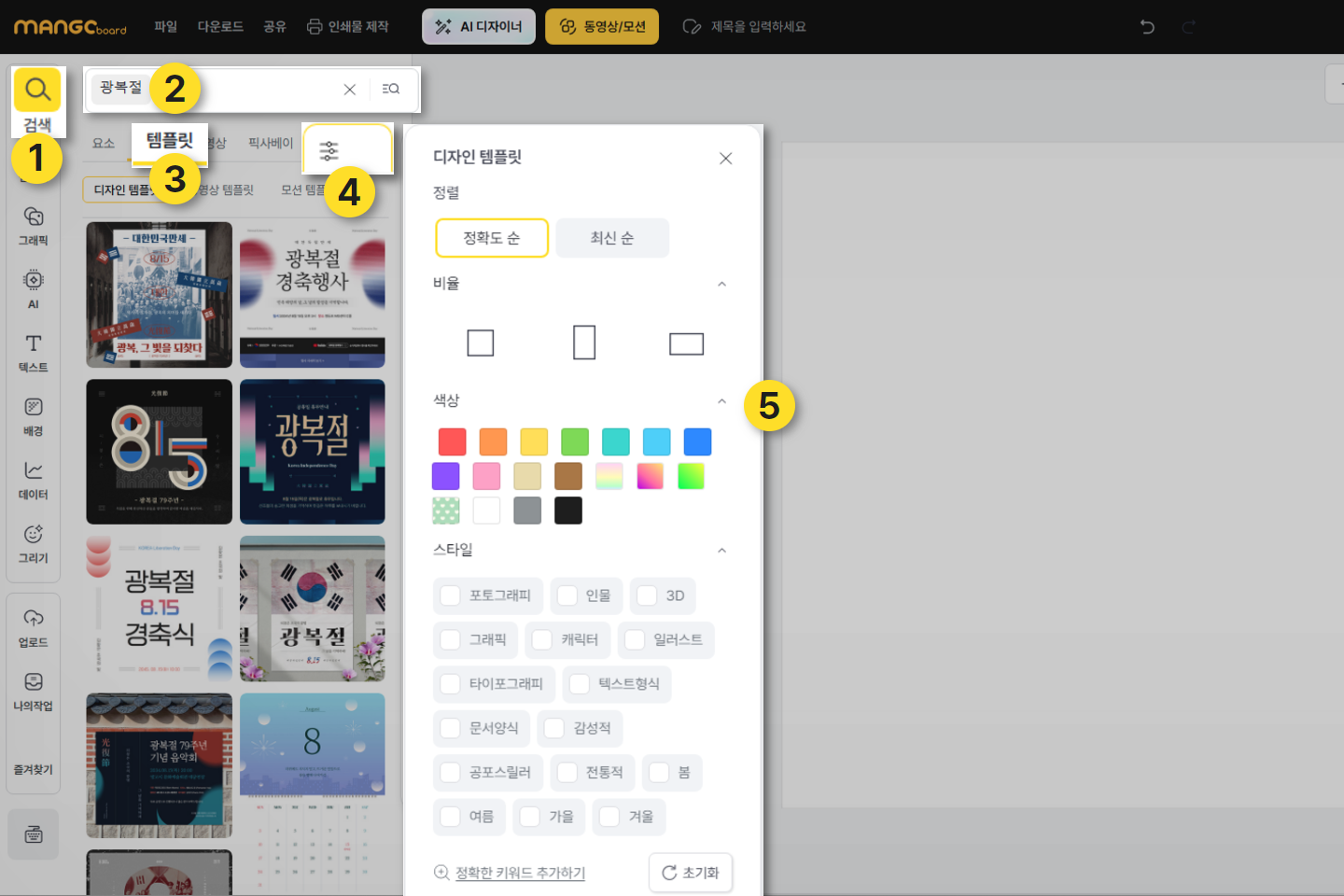The height and width of the screenshot is (896, 1344).
Task: Open the 배경 panel icon
Action: 34,416
